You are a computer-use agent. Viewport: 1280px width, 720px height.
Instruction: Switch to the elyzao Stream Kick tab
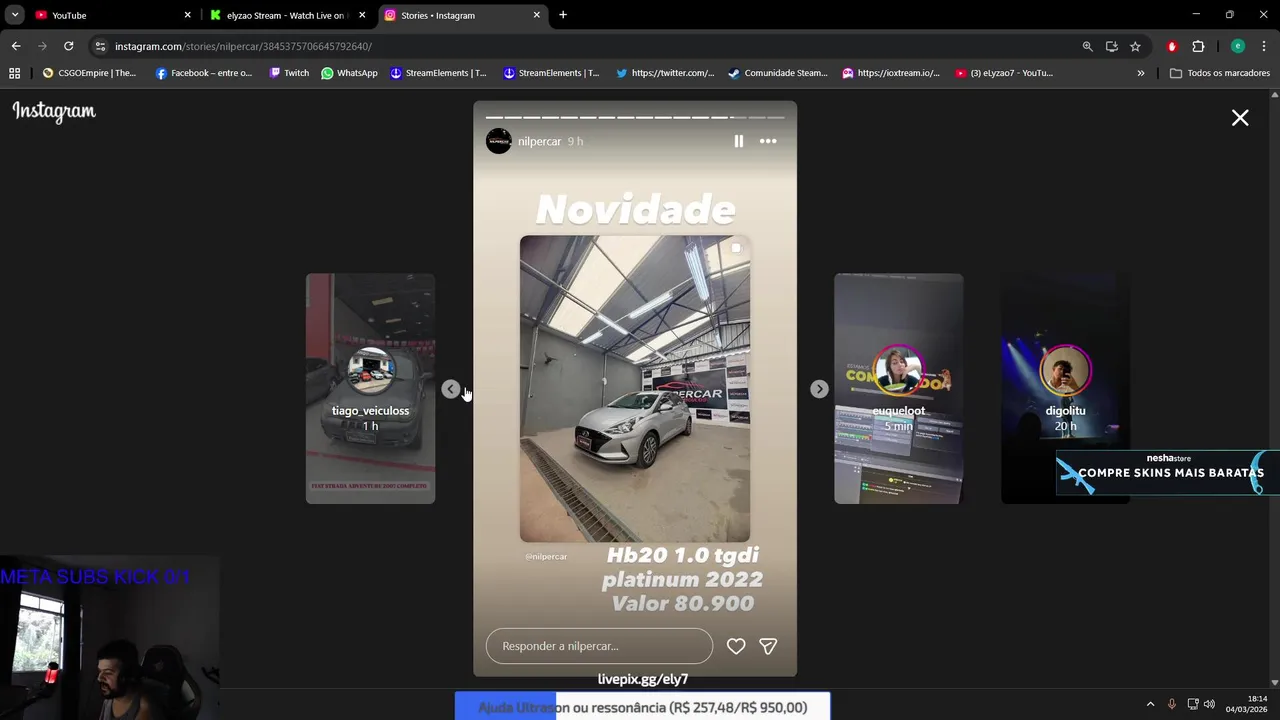[x=286, y=15]
